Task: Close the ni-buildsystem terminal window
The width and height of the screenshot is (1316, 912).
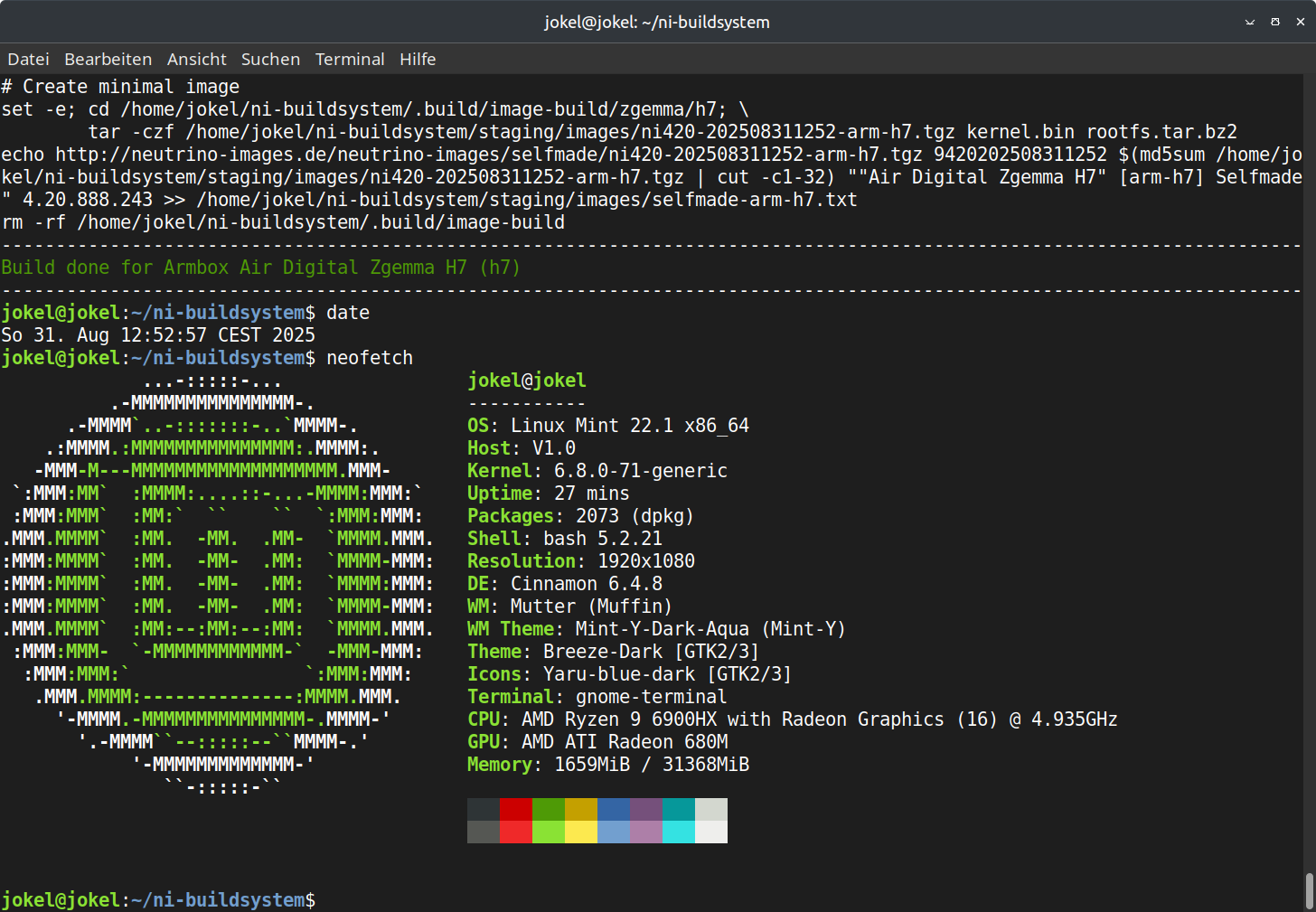Action: pyautogui.click(x=1301, y=22)
